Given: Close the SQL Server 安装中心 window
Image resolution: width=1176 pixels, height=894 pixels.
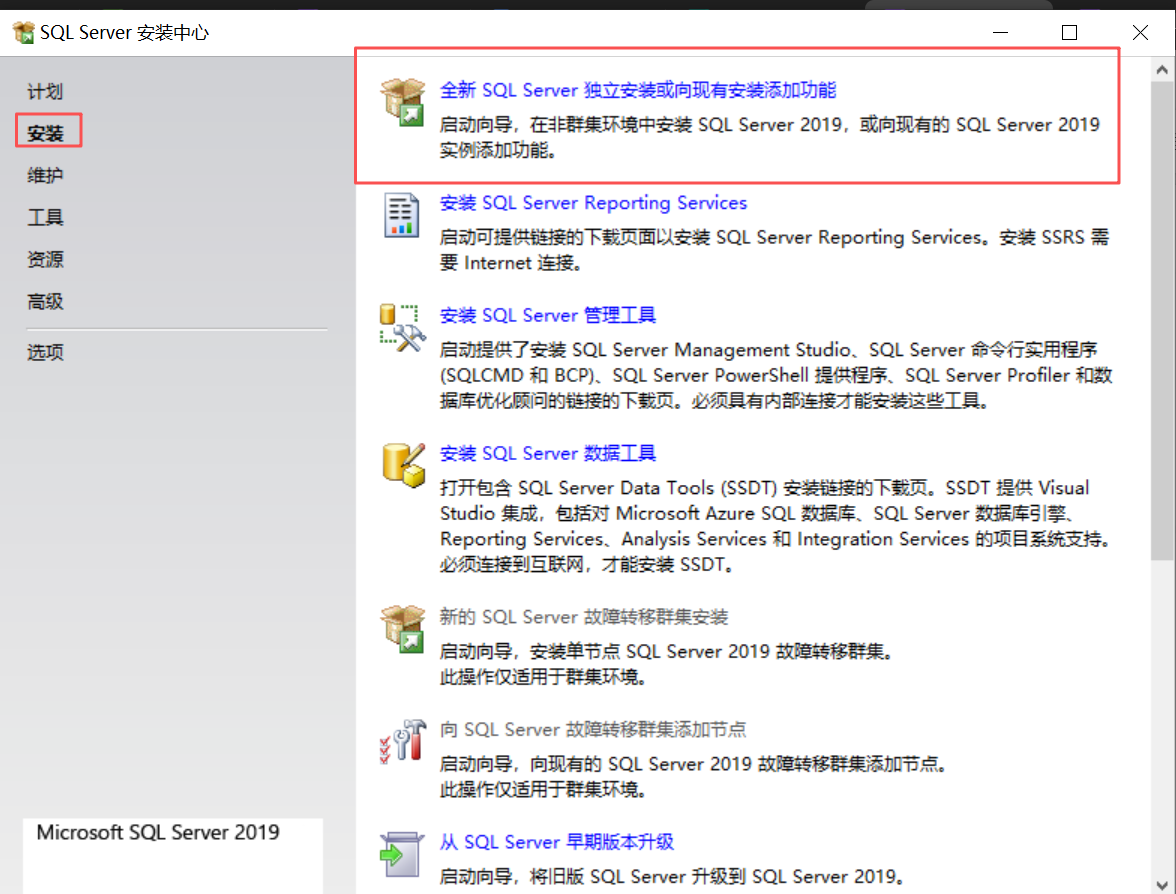Looking at the screenshot, I should (1140, 32).
